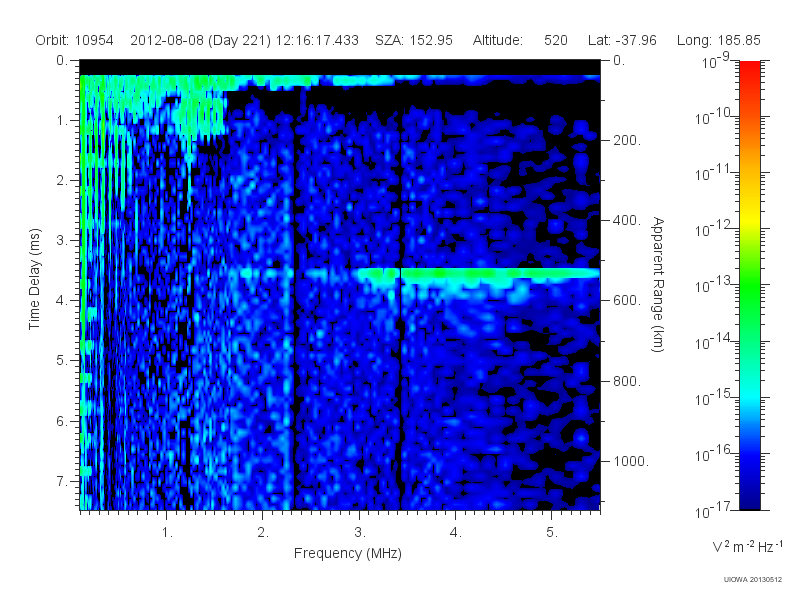This screenshot has width=800, height=600.
Task: Click the 'Long: 185.85' header text
Action: pos(719,40)
